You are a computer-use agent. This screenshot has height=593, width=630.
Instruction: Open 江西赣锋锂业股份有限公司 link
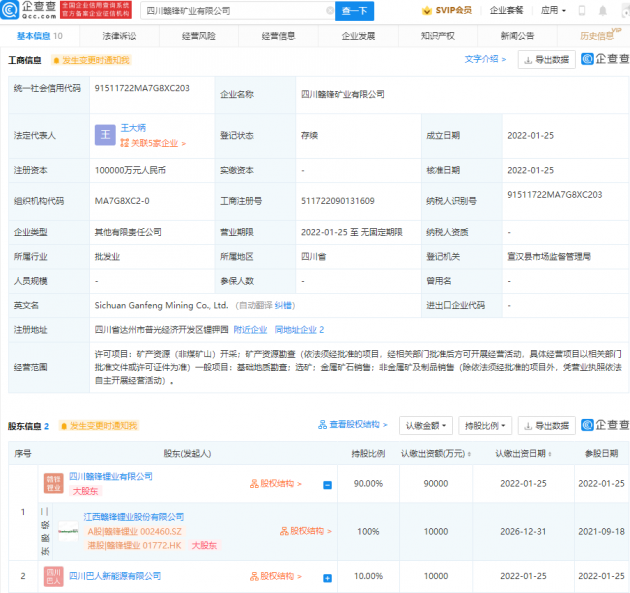point(134,517)
